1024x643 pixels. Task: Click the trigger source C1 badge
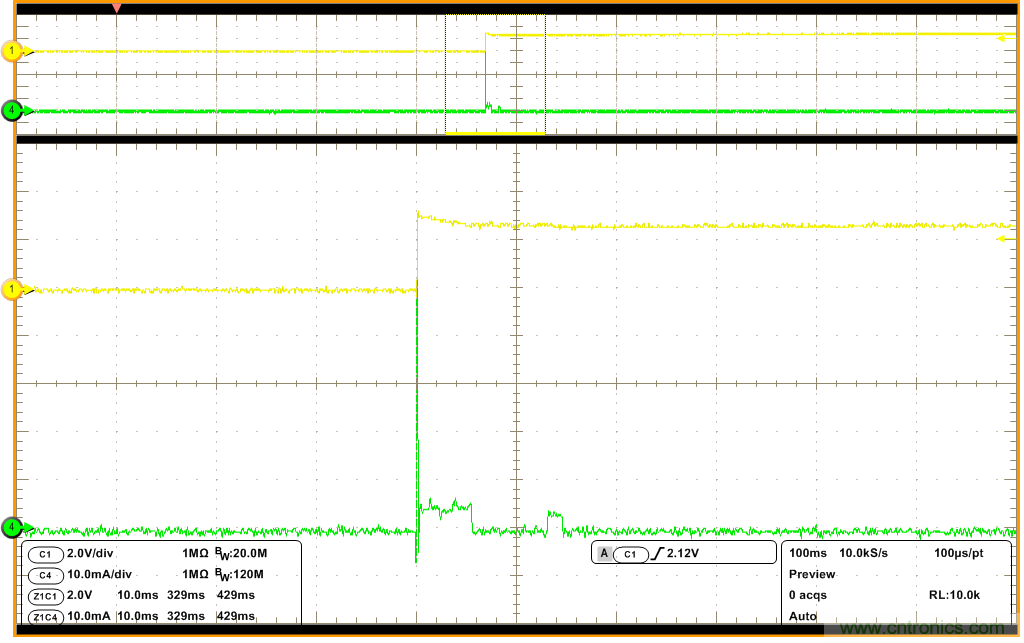tap(630, 554)
